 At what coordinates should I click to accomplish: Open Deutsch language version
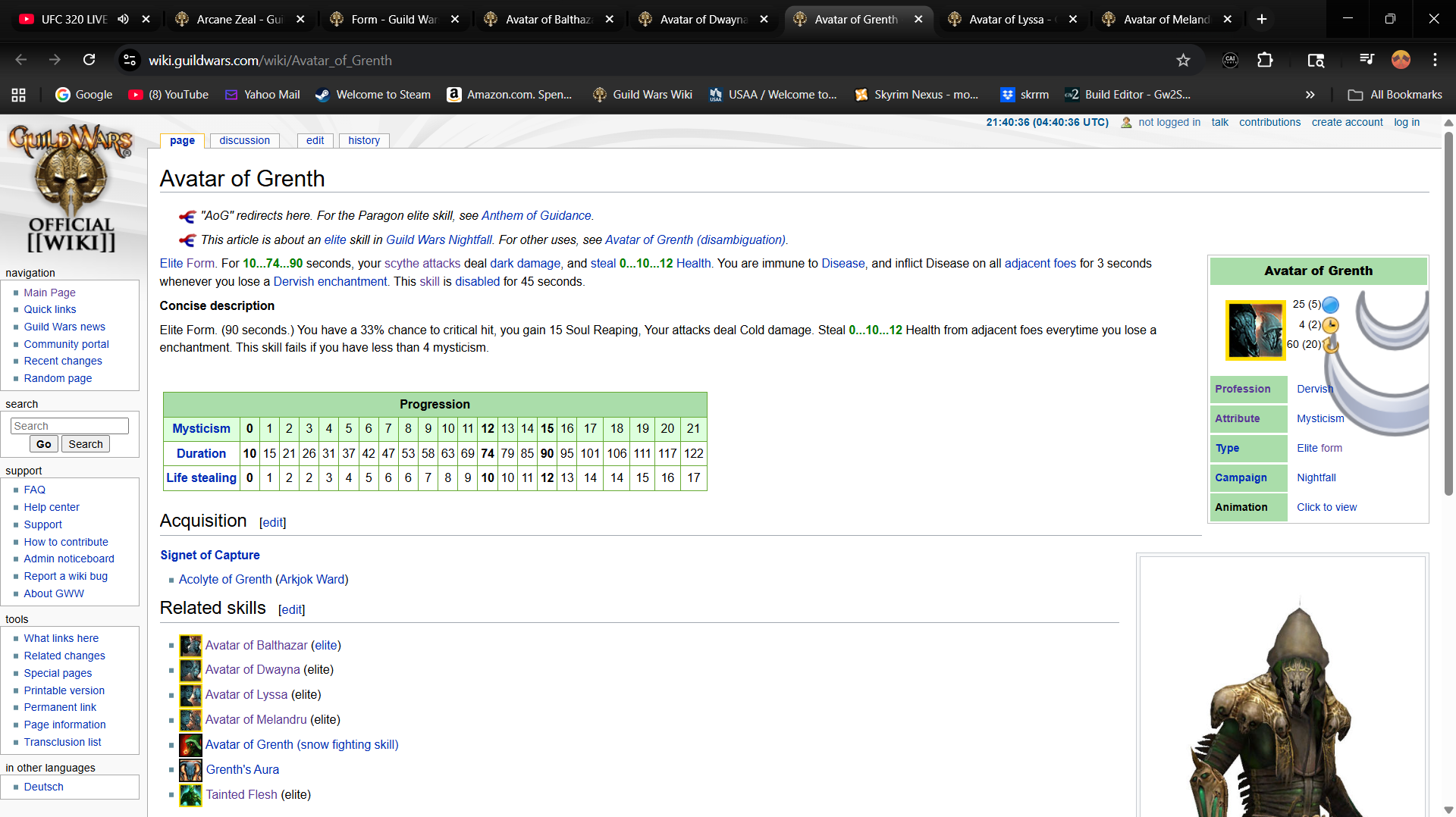click(43, 787)
